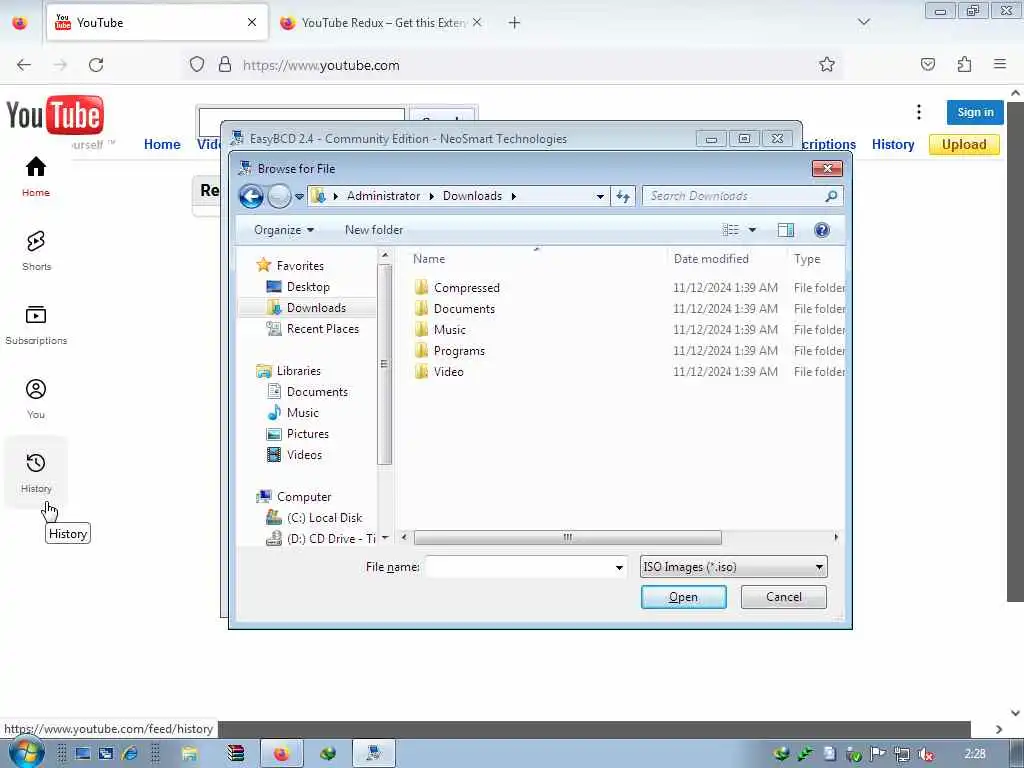Reload the page in Firefox
Screen dimensions: 1024x768
(96, 65)
